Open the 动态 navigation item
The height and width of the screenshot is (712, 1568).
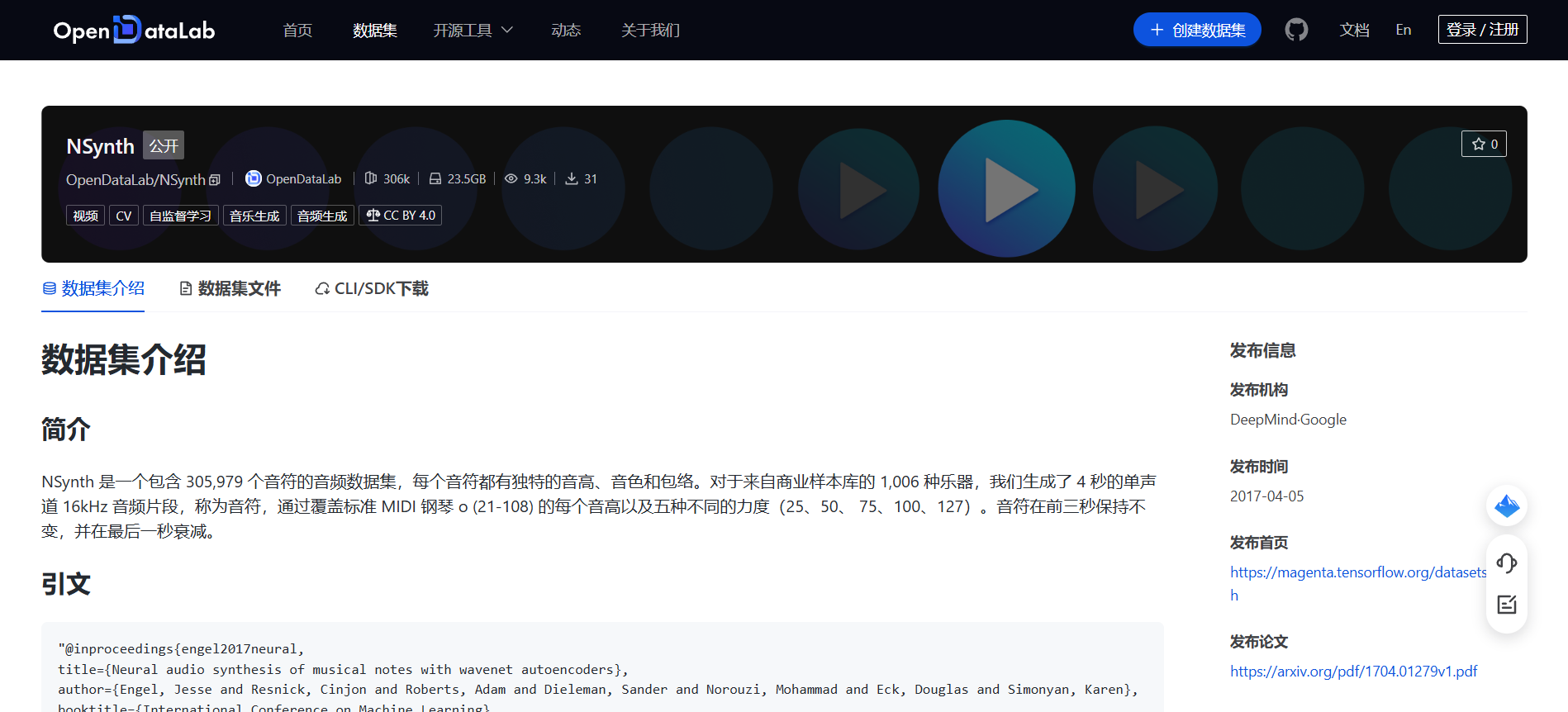click(x=566, y=30)
